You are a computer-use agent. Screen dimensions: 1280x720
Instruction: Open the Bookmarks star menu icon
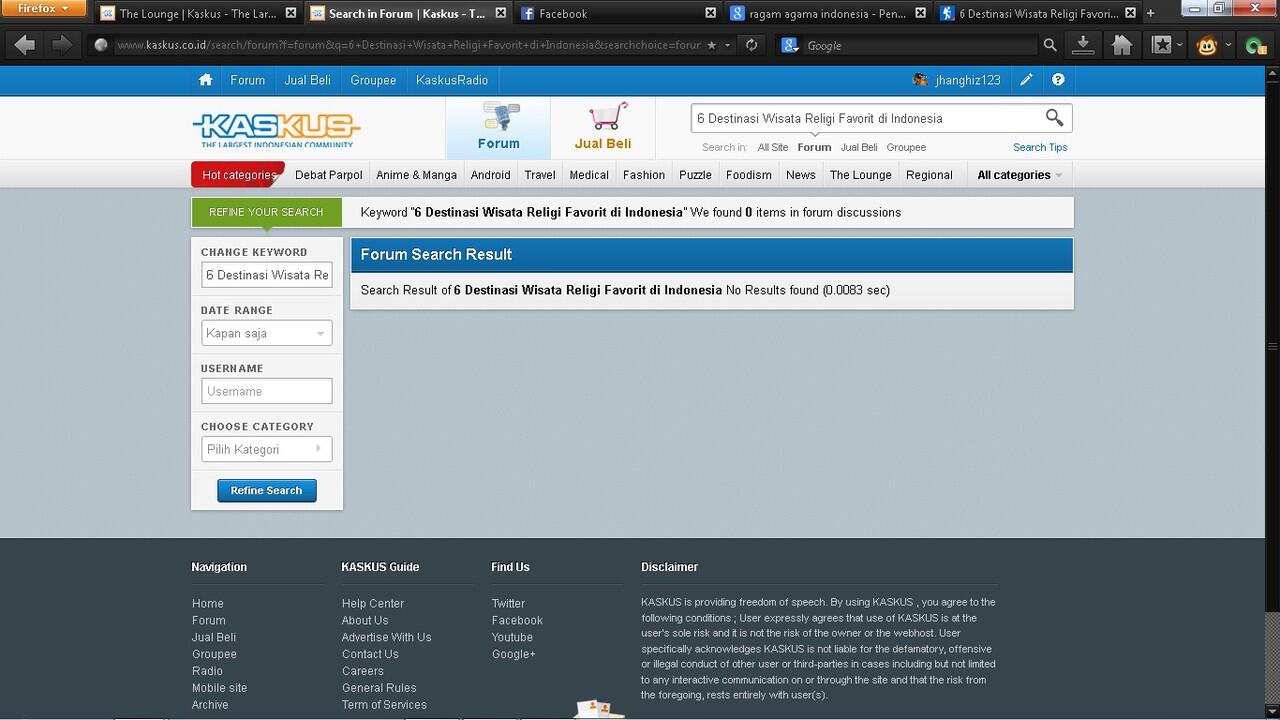[1162, 45]
